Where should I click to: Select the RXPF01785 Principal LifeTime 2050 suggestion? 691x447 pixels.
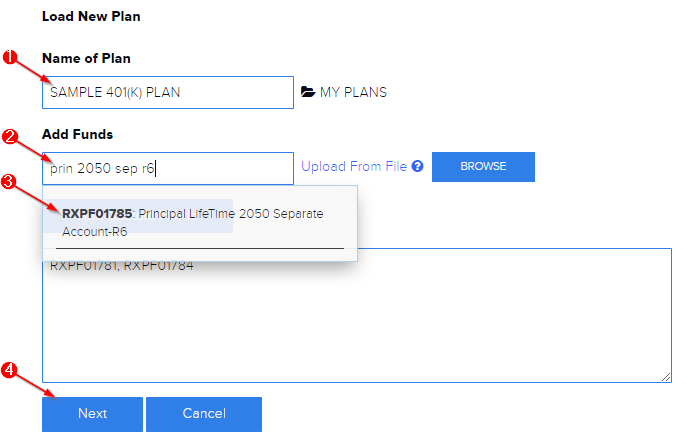pyautogui.click(x=192, y=222)
